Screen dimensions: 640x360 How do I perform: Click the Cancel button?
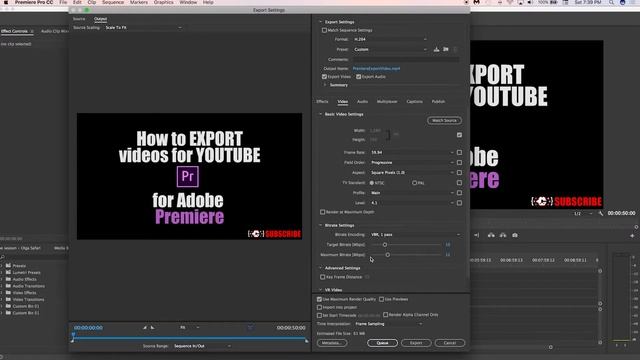(x=449, y=343)
